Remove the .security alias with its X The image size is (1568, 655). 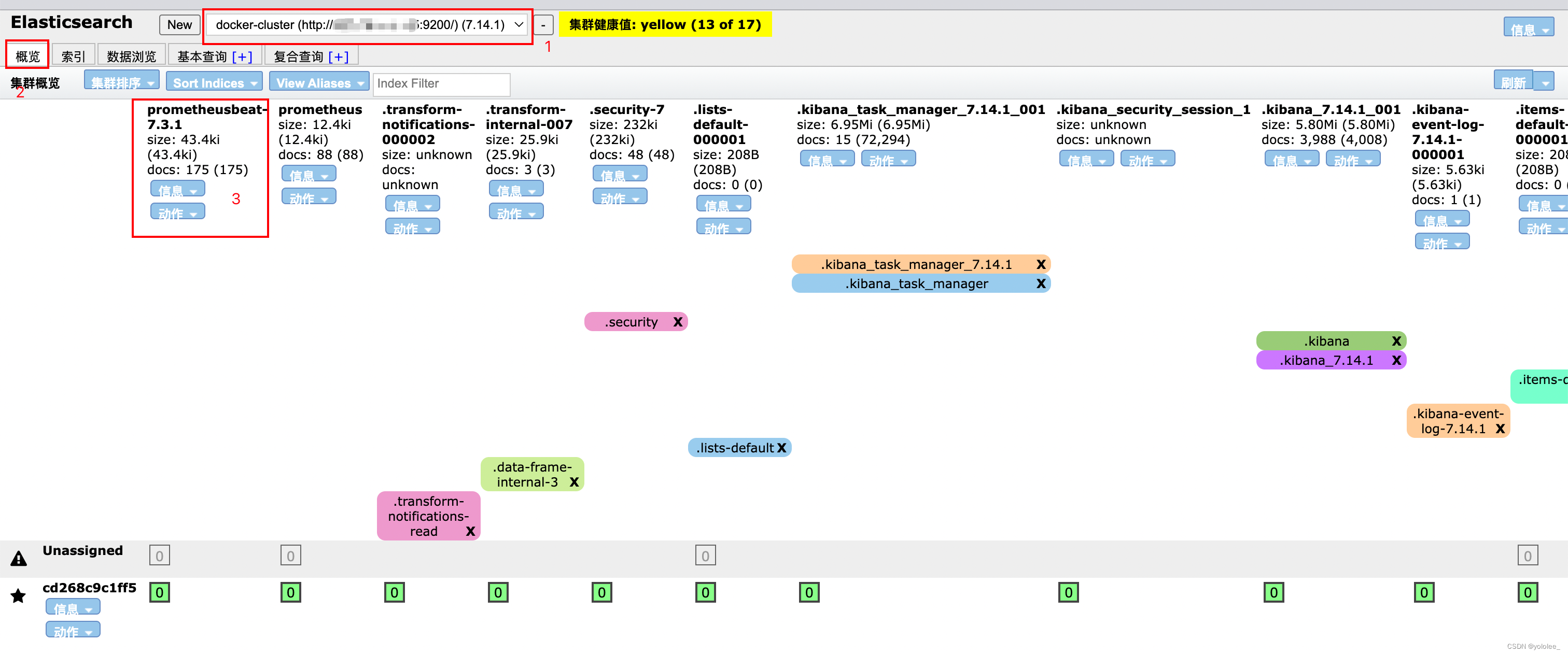(678, 322)
